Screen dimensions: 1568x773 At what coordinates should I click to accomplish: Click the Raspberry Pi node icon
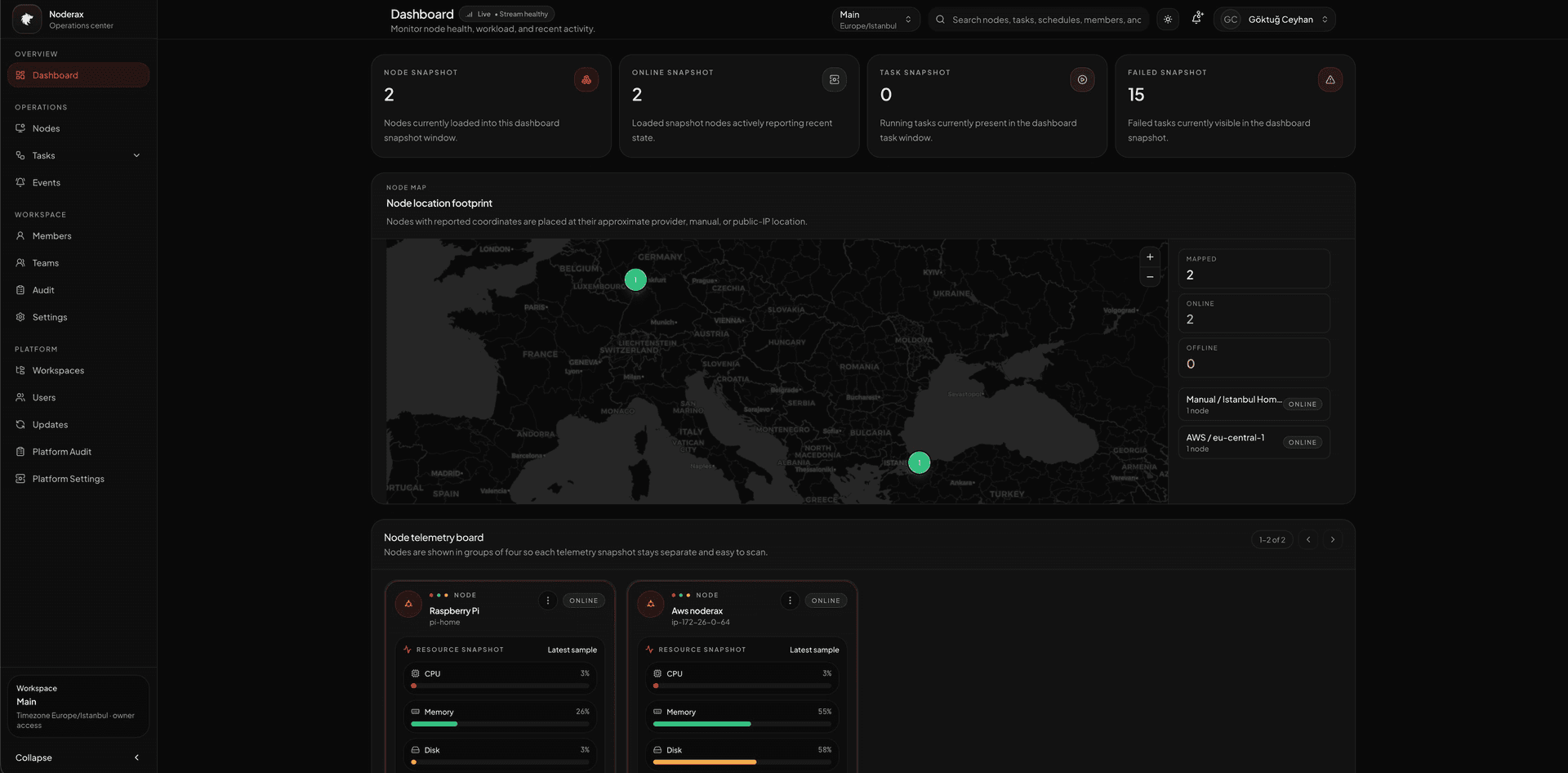click(x=408, y=604)
